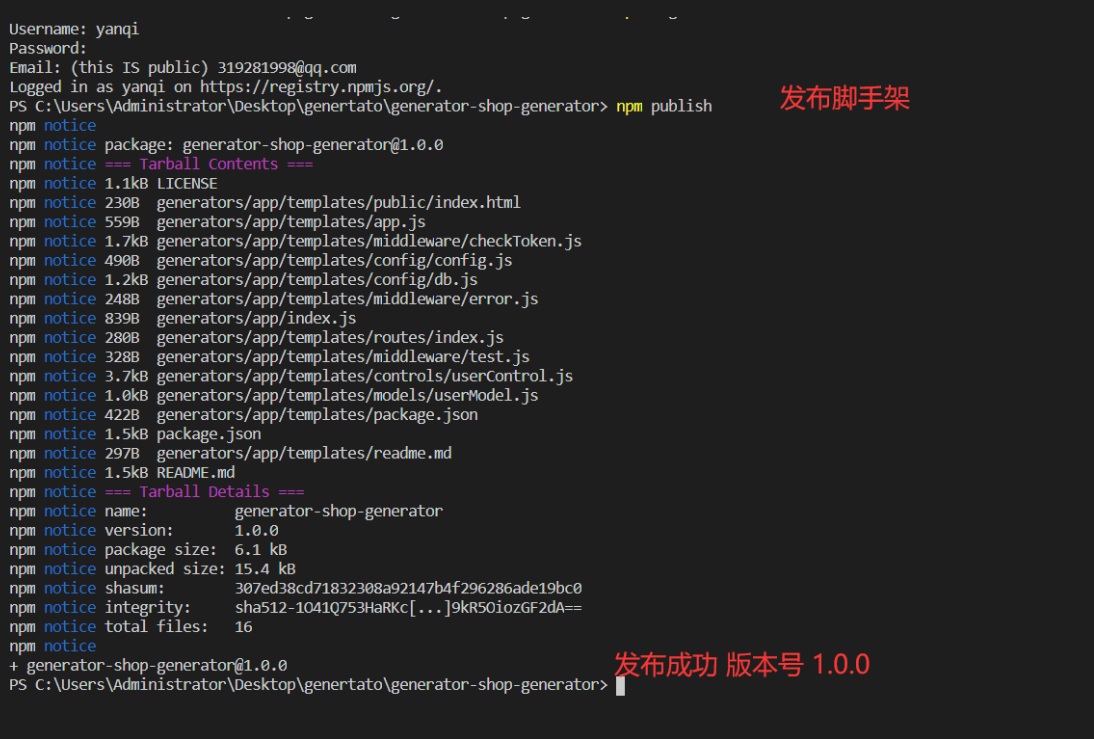Click the models/userModel.js file path

(347, 396)
